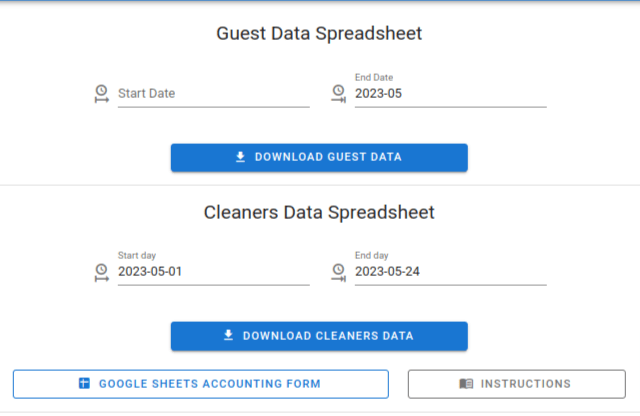The width and height of the screenshot is (640, 416).
Task: Click the Guest Data Spreadsheet heading
Action: click(x=319, y=34)
